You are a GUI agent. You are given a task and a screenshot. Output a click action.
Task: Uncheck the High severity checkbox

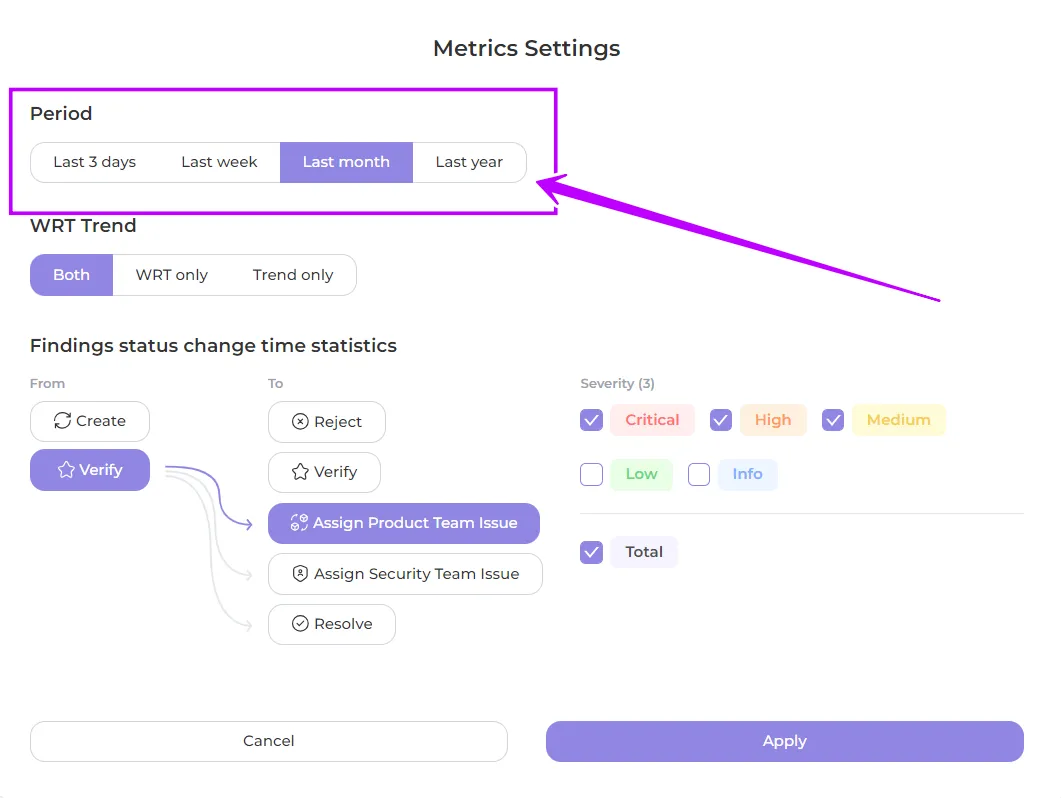721,420
